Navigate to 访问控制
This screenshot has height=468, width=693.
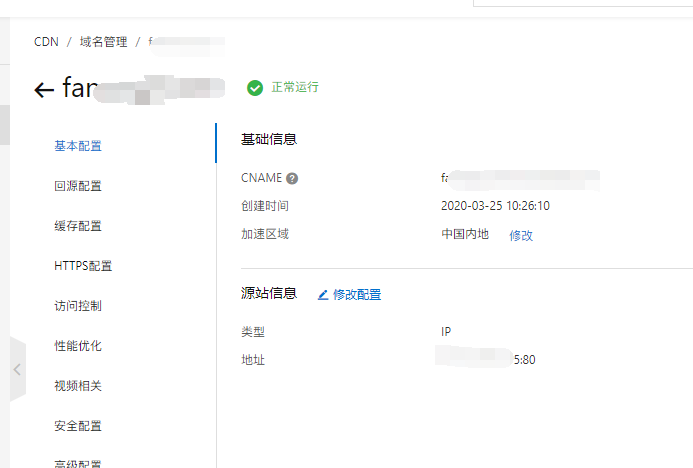click(x=78, y=306)
